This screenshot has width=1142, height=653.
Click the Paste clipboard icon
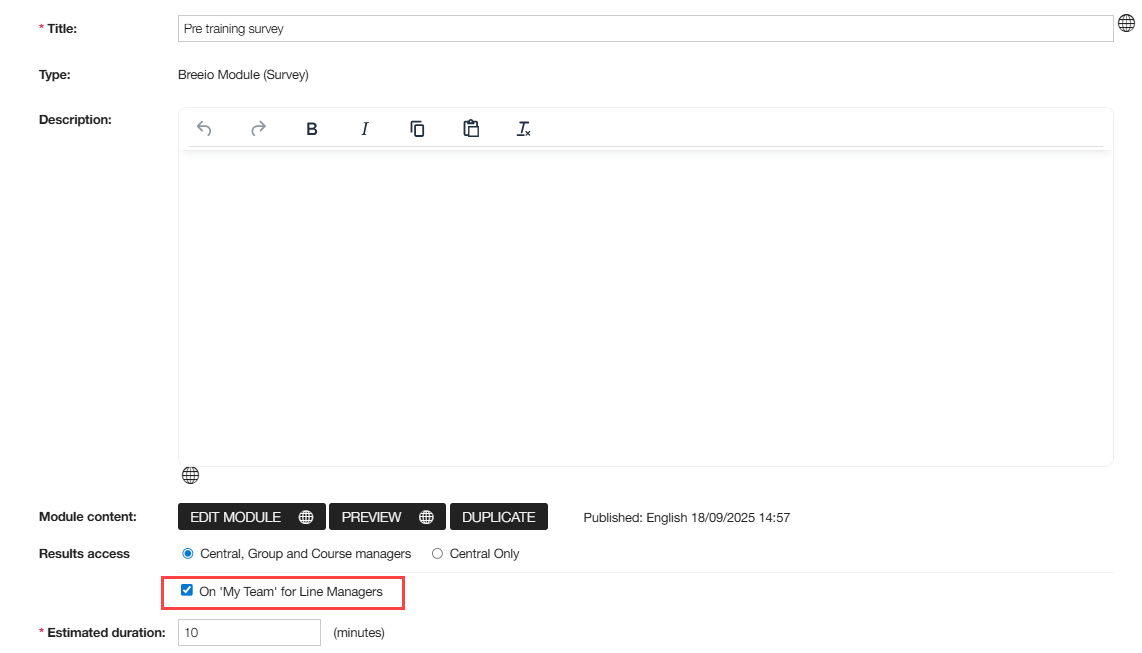(x=471, y=129)
